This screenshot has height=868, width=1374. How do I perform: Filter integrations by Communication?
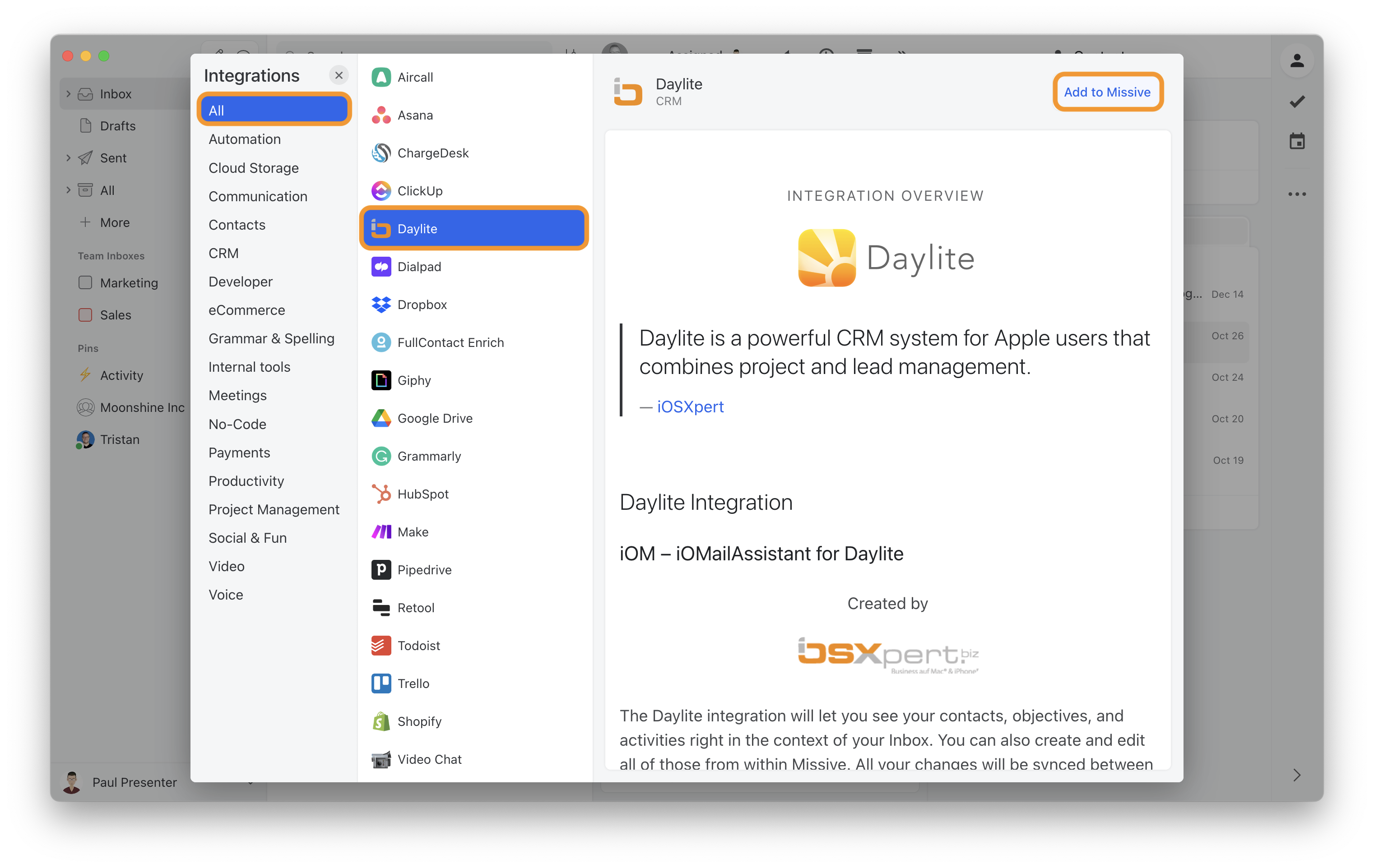tap(274, 196)
